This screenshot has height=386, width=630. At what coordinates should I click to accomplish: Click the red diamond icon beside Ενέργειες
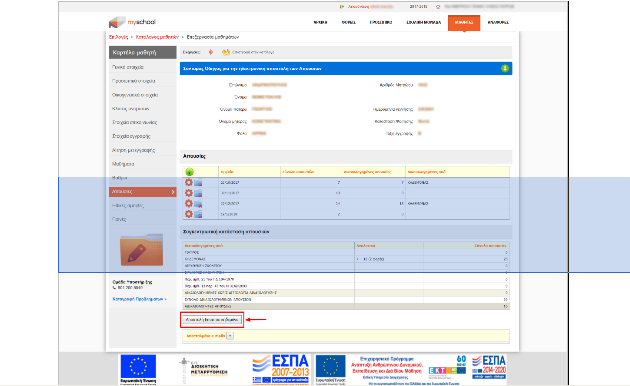(x=211, y=52)
